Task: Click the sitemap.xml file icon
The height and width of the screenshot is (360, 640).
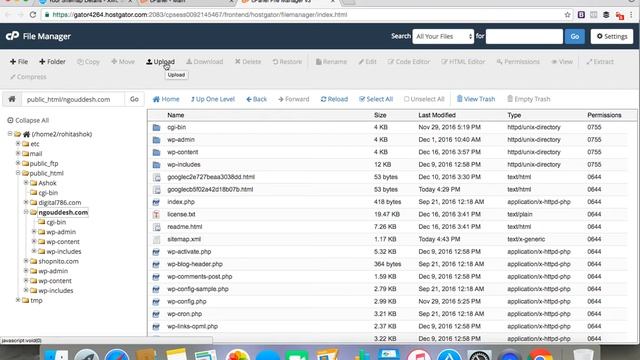Action: (156, 240)
